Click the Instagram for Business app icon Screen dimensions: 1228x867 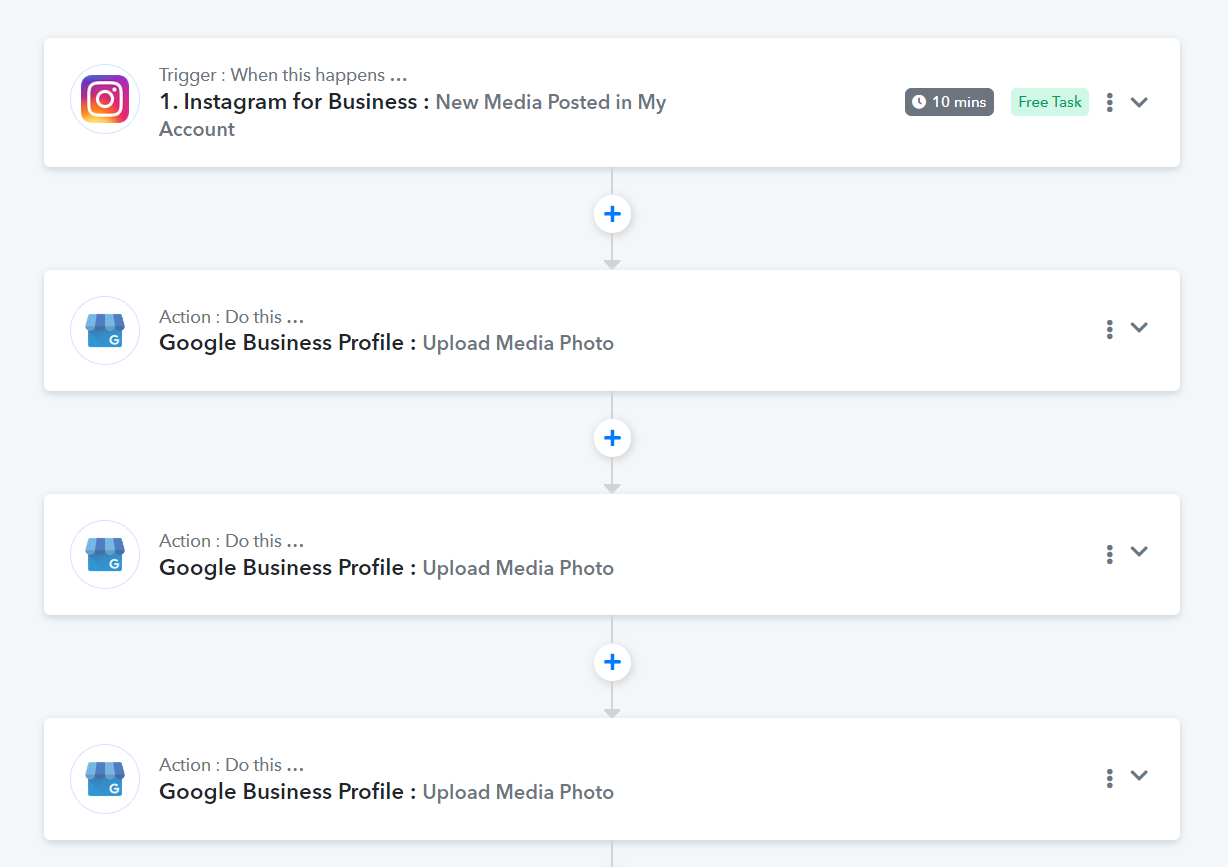[105, 99]
